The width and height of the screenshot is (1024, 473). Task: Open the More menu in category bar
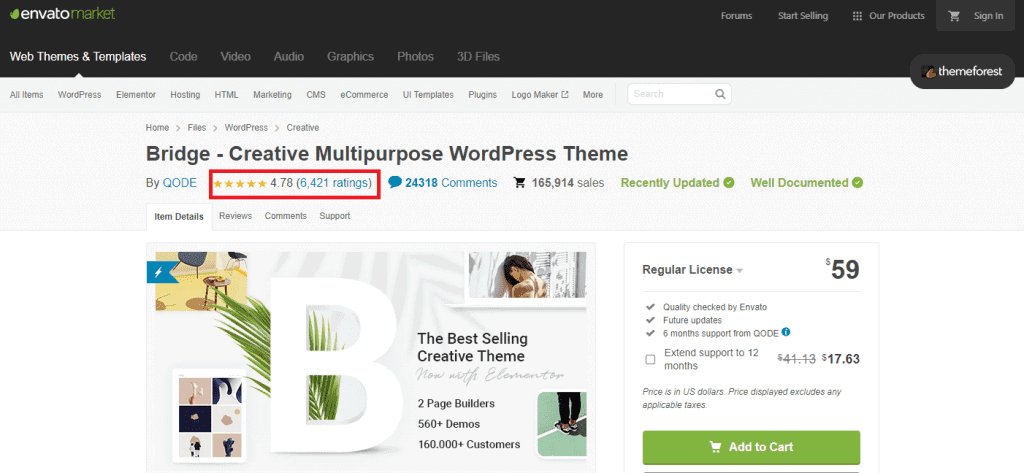[593, 95]
